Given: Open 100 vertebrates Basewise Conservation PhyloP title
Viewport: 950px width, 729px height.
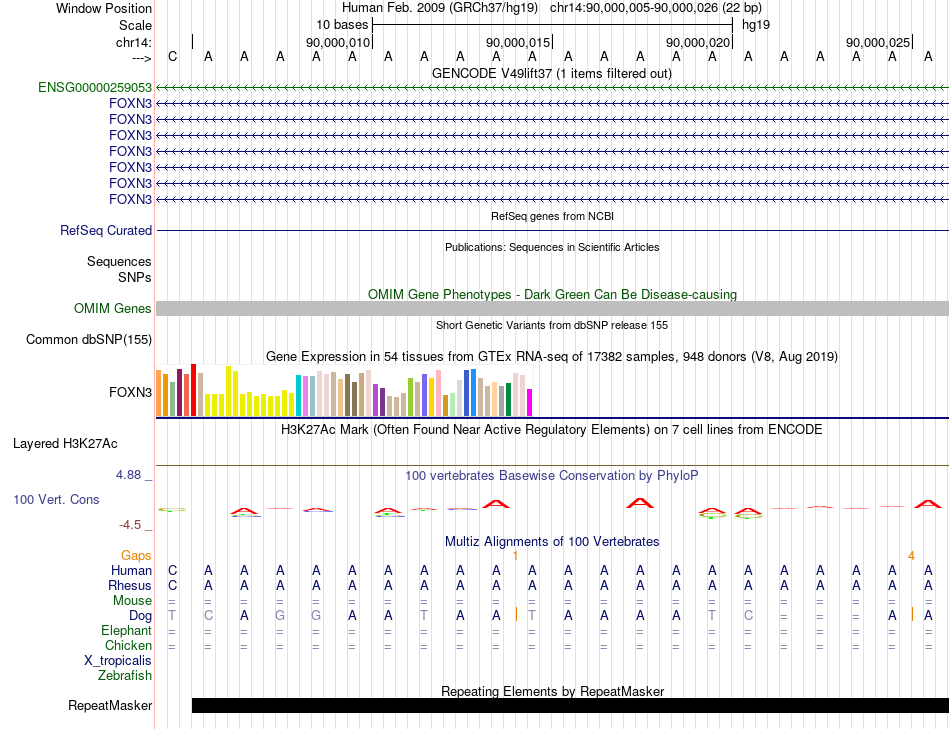Looking at the screenshot, I should click(x=552, y=476).
